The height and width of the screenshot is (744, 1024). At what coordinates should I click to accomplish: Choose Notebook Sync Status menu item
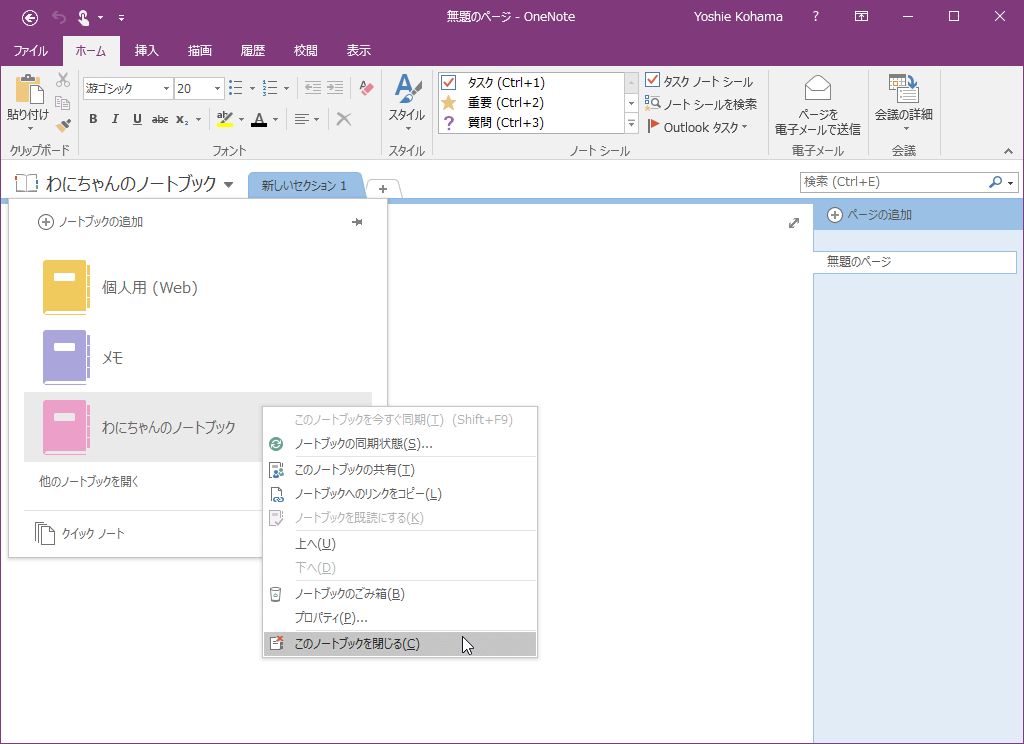[x=400, y=444]
